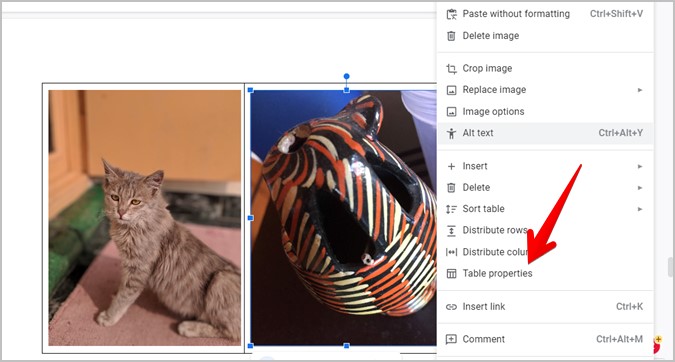Screen dimensions: 675x362
Task: Click the Distribute columns icon
Action: click(451, 252)
